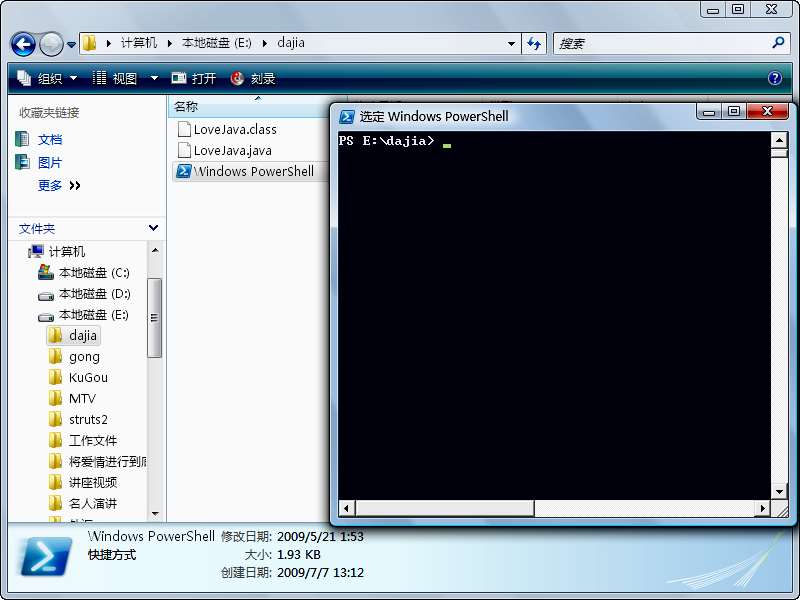Click the 打开 open toolbar button
Screen dimensions: 800x600
tap(194, 79)
